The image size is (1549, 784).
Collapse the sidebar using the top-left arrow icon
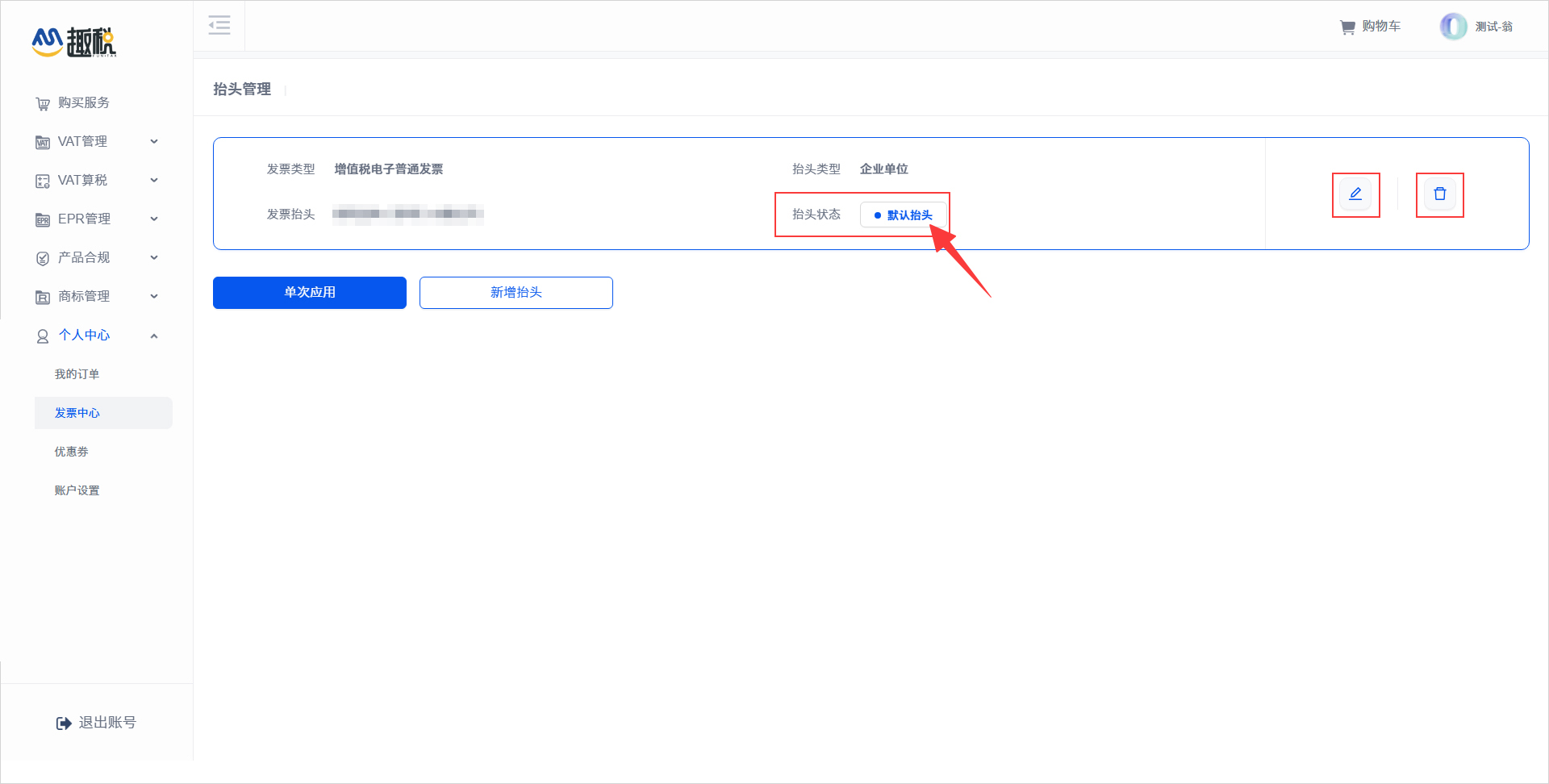[219, 25]
